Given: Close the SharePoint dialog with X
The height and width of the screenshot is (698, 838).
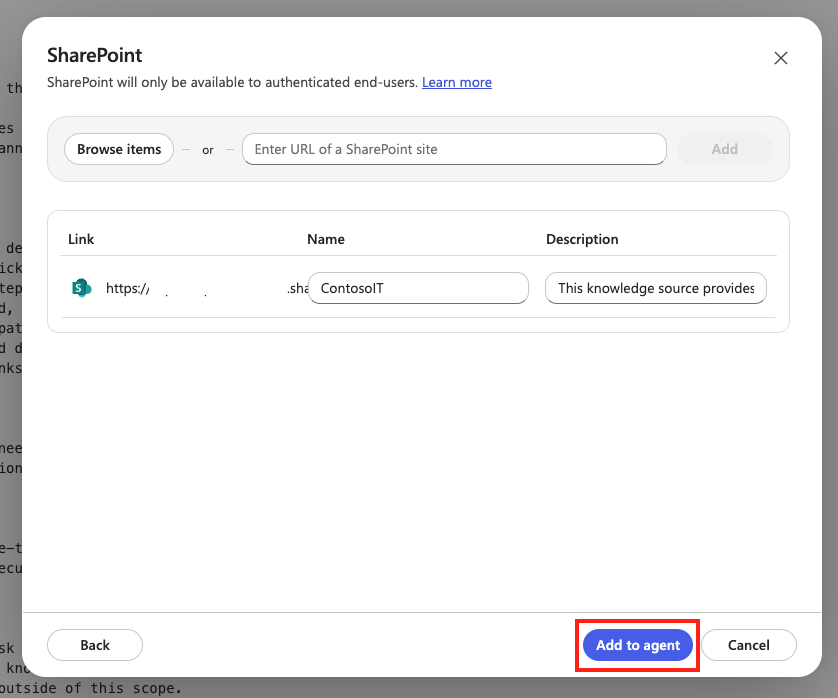Looking at the screenshot, I should coord(781,58).
